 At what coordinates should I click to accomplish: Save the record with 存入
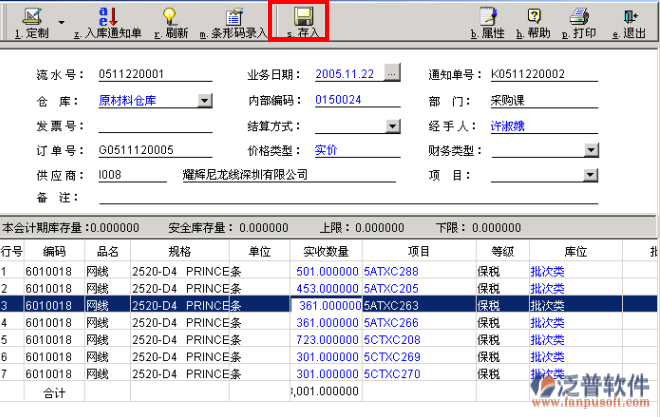(x=303, y=24)
